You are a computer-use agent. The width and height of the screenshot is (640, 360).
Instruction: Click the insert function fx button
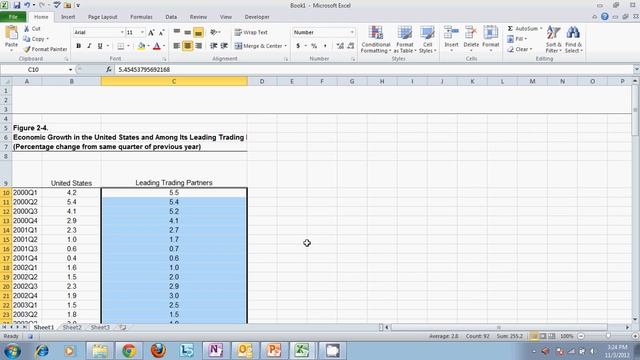click(x=109, y=70)
